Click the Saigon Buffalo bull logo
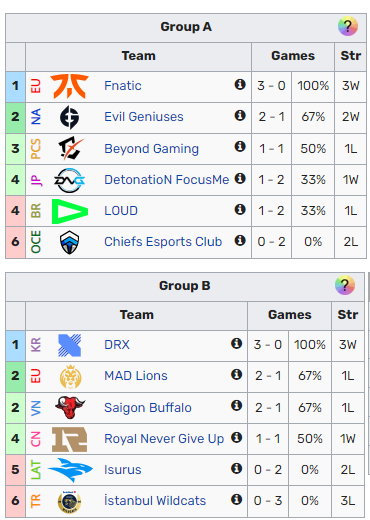Screen dimensions: 370x520 point(70,407)
